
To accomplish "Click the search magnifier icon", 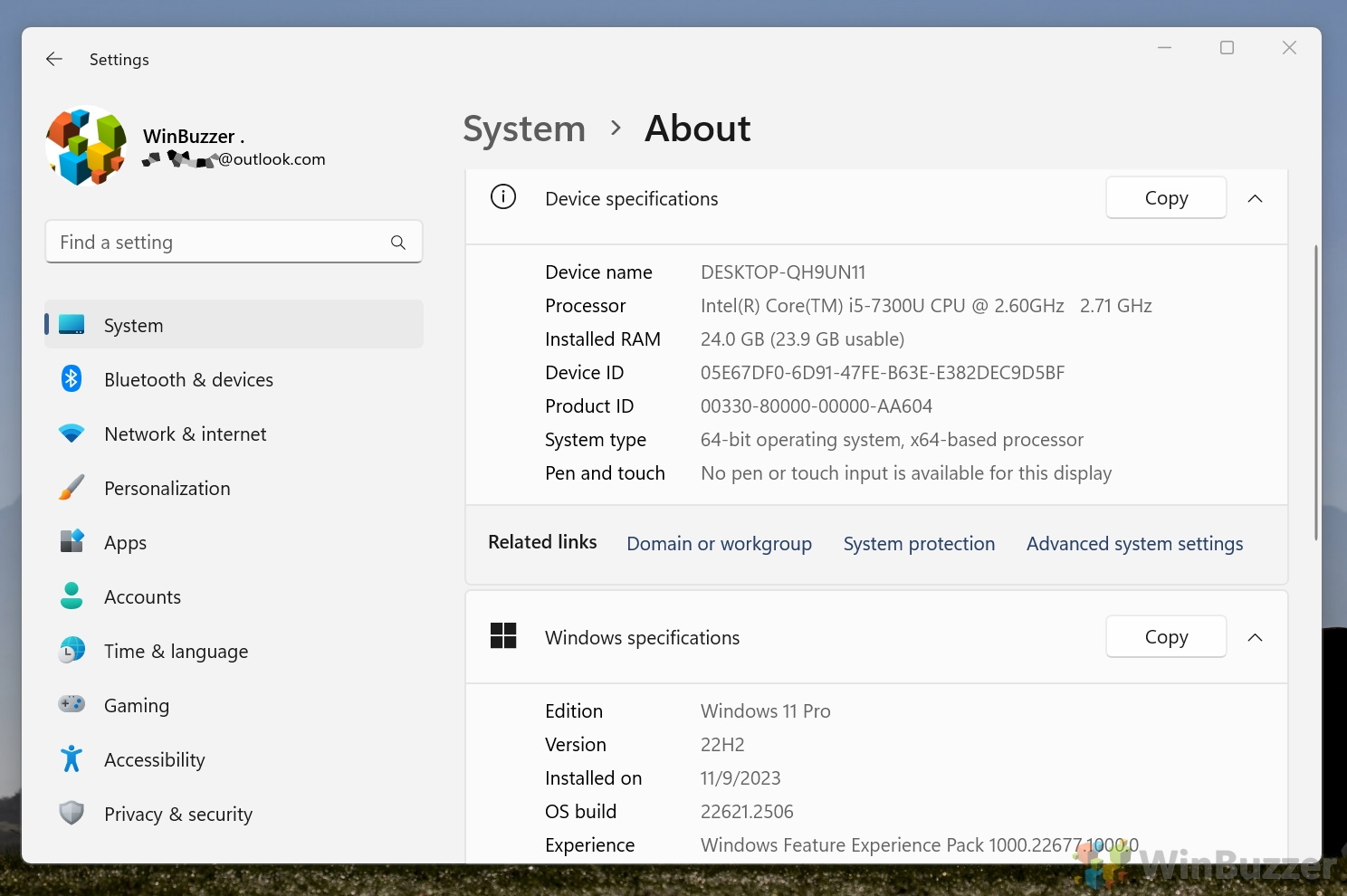I will tap(398, 243).
